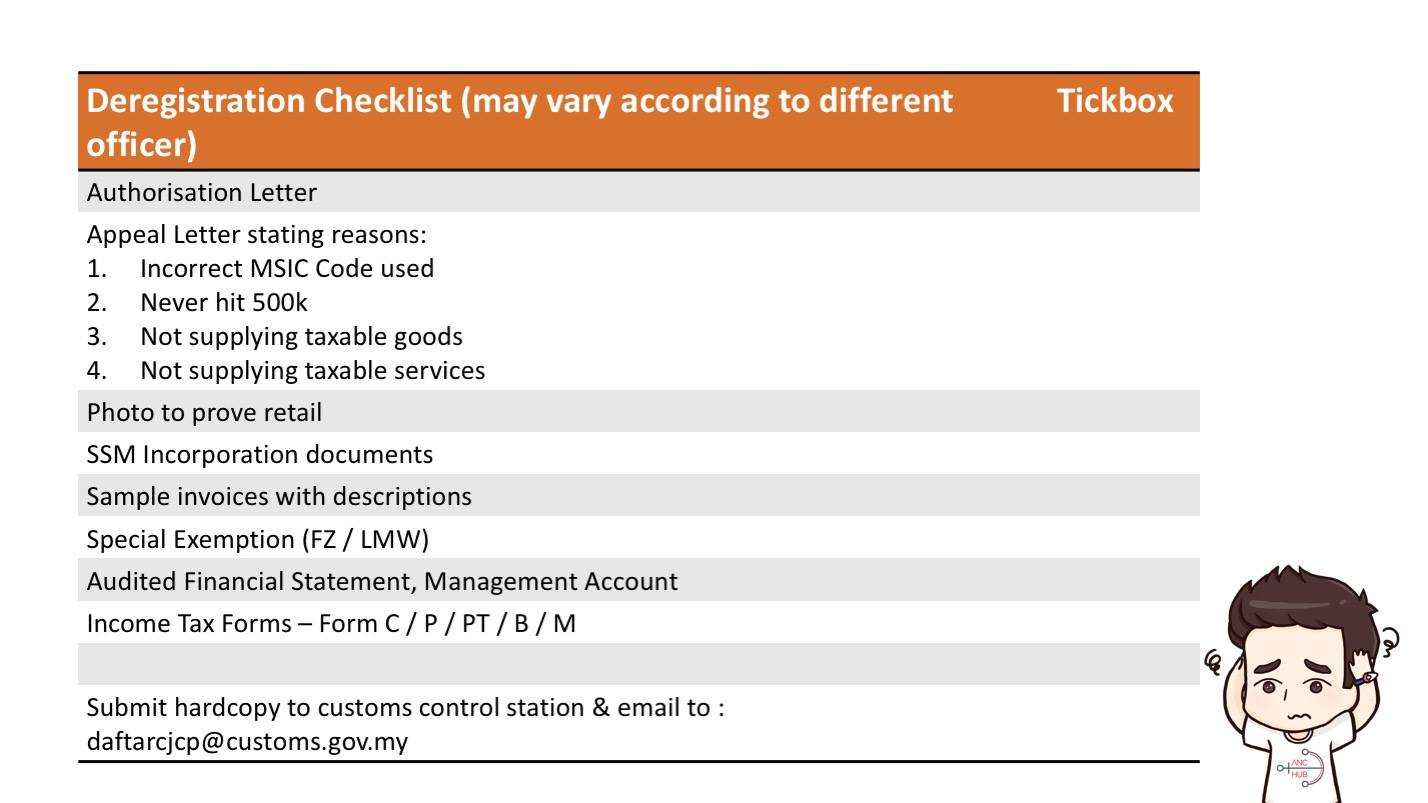Image resolution: width=1428 pixels, height=803 pixels.
Task: Click the daftarcjcp@customs.gov.my email address
Action: click(247, 742)
